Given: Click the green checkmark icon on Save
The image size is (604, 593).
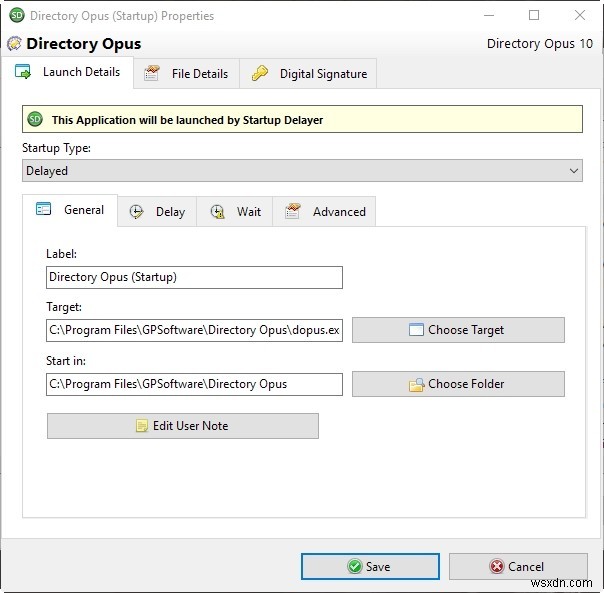Looking at the screenshot, I should [x=354, y=566].
